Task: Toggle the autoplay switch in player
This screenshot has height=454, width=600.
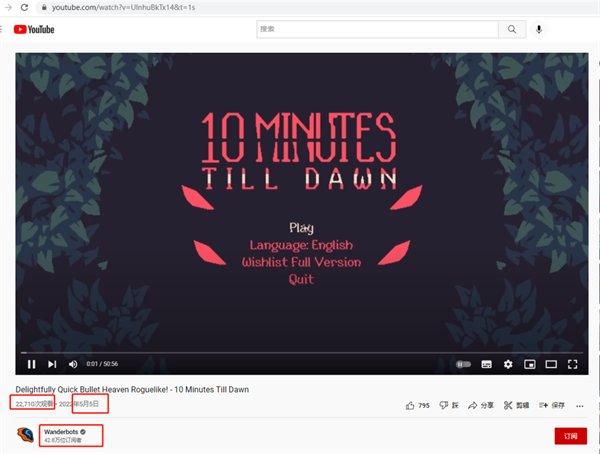Action: (x=463, y=364)
